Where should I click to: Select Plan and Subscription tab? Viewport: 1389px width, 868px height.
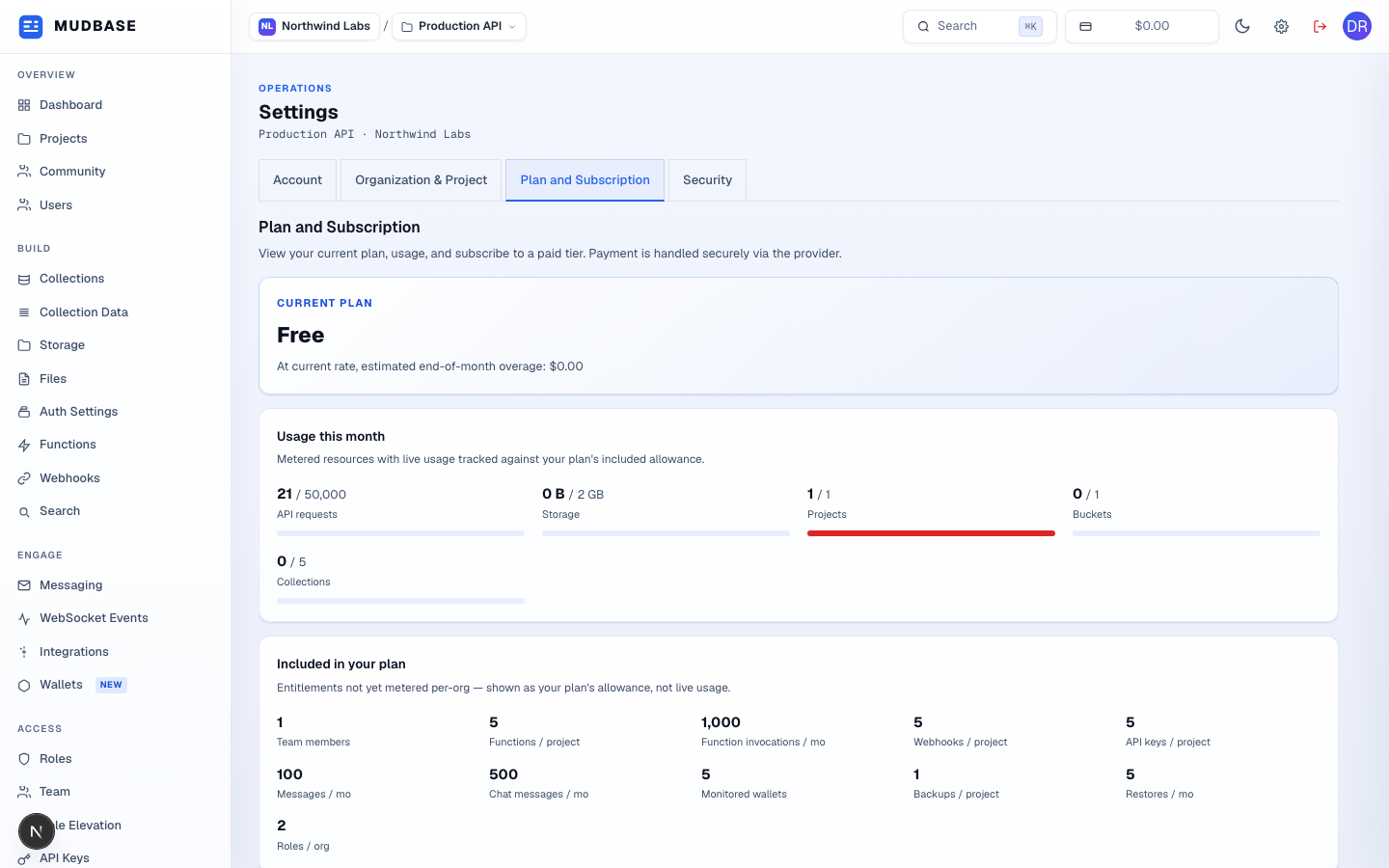585,180
